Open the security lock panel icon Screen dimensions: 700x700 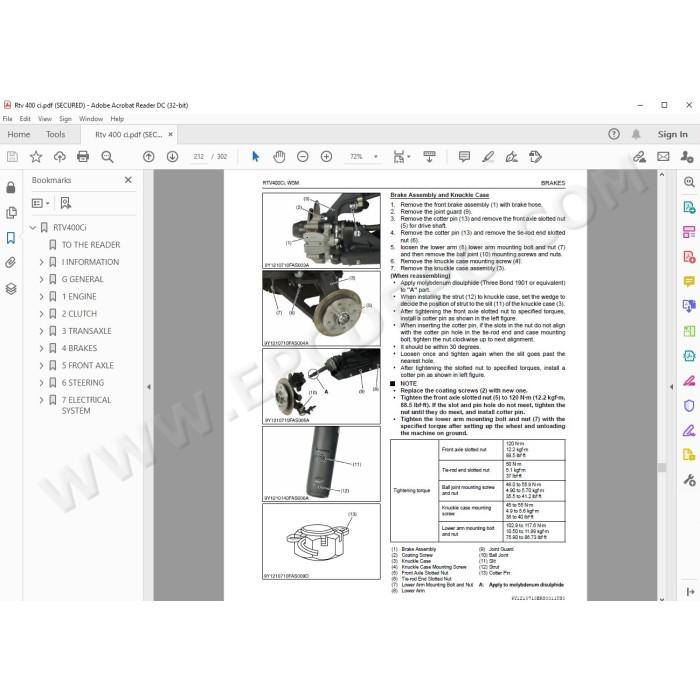pyautogui.click(x=11, y=187)
